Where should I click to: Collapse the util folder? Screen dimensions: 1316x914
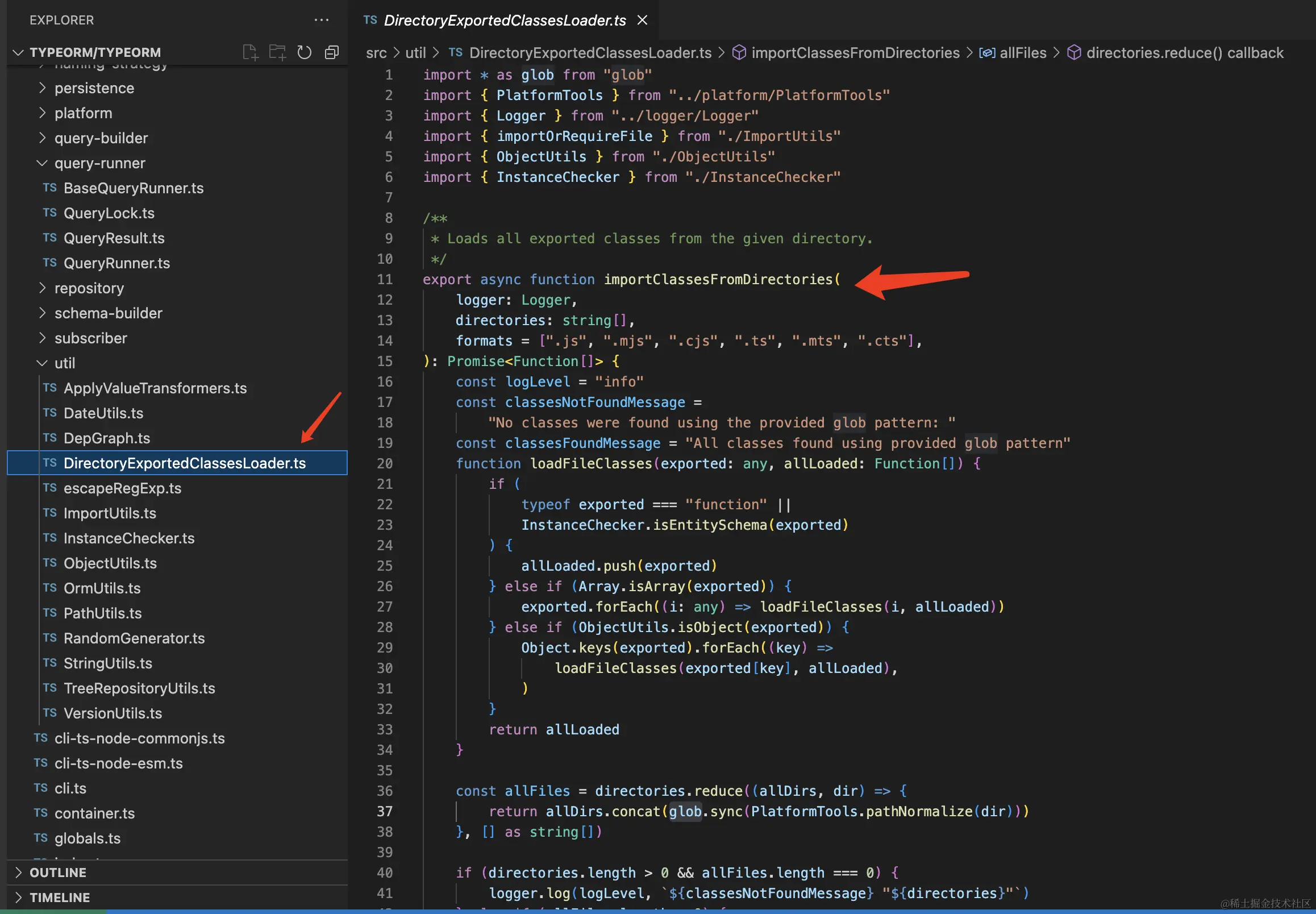coord(65,363)
